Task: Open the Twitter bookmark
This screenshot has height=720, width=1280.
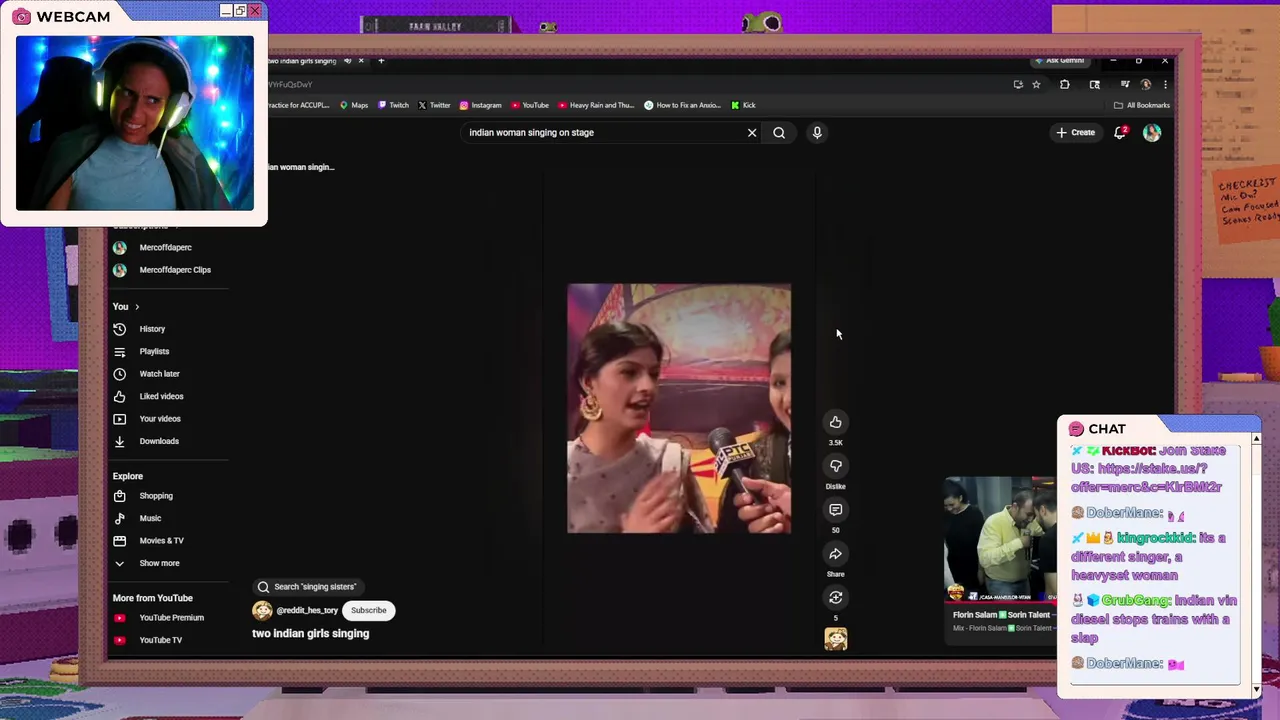Action: (434, 105)
